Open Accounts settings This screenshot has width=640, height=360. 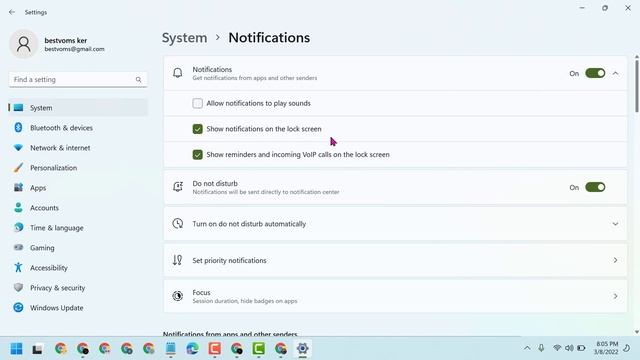coord(78,208)
